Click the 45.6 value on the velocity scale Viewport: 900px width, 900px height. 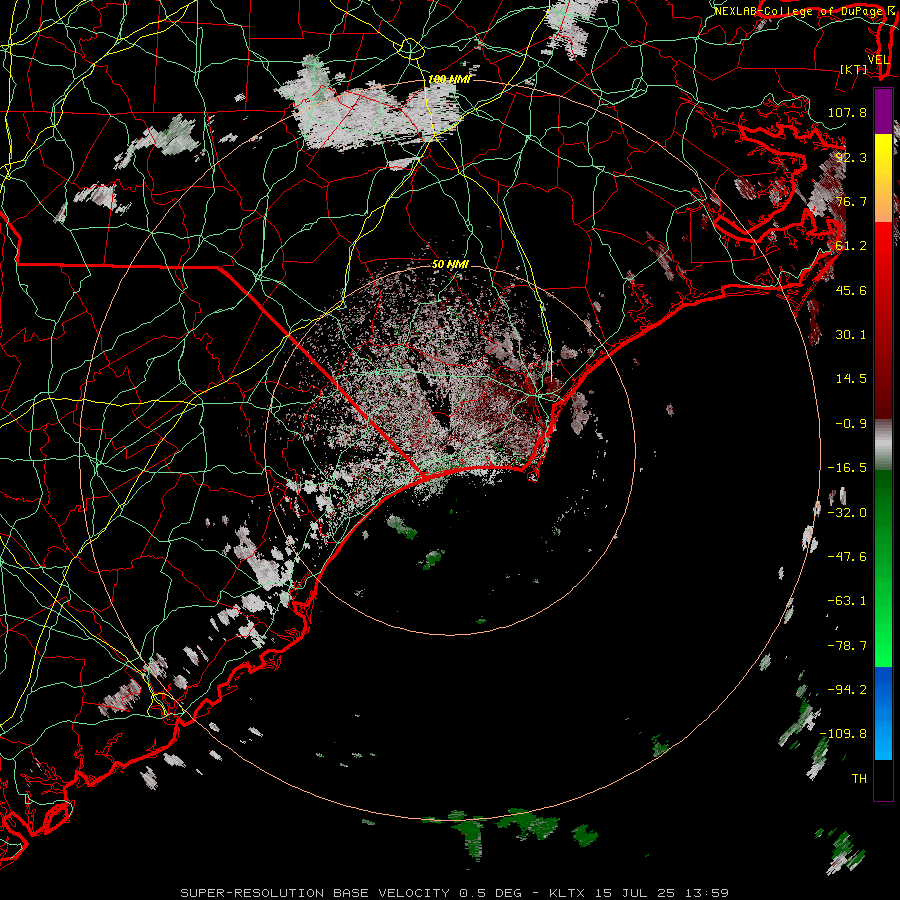point(851,290)
